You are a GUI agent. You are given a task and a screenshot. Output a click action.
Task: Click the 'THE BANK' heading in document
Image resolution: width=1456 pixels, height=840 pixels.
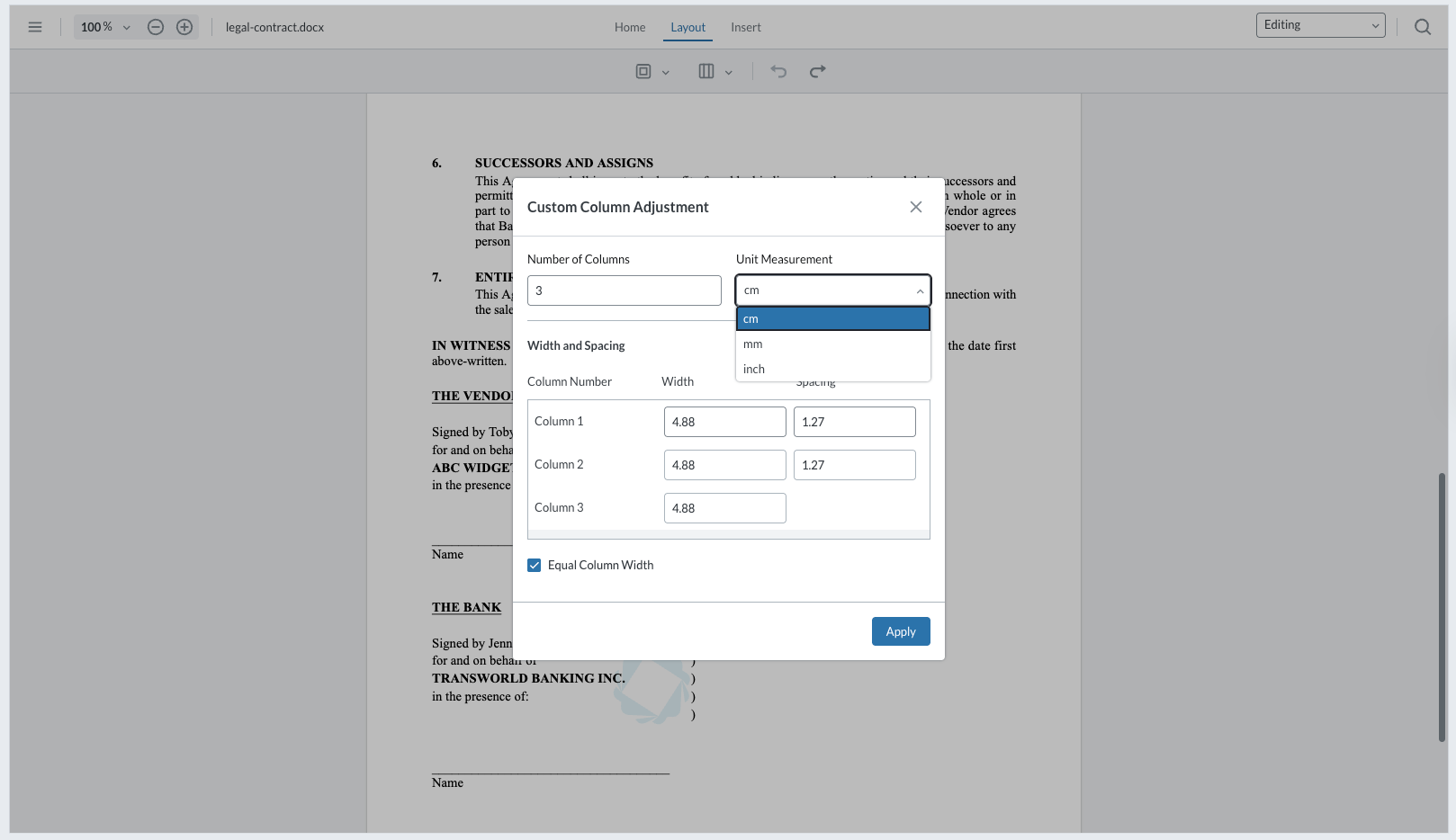466,607
